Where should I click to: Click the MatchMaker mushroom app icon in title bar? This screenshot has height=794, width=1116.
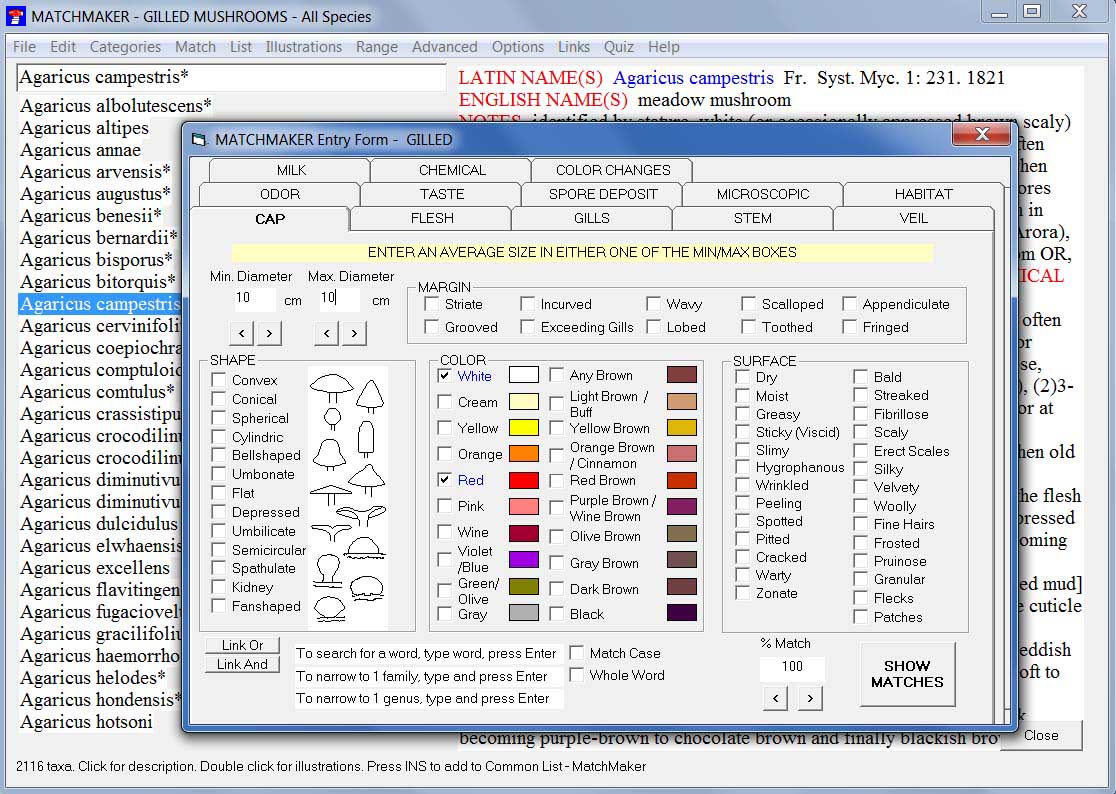pos(16,16)
